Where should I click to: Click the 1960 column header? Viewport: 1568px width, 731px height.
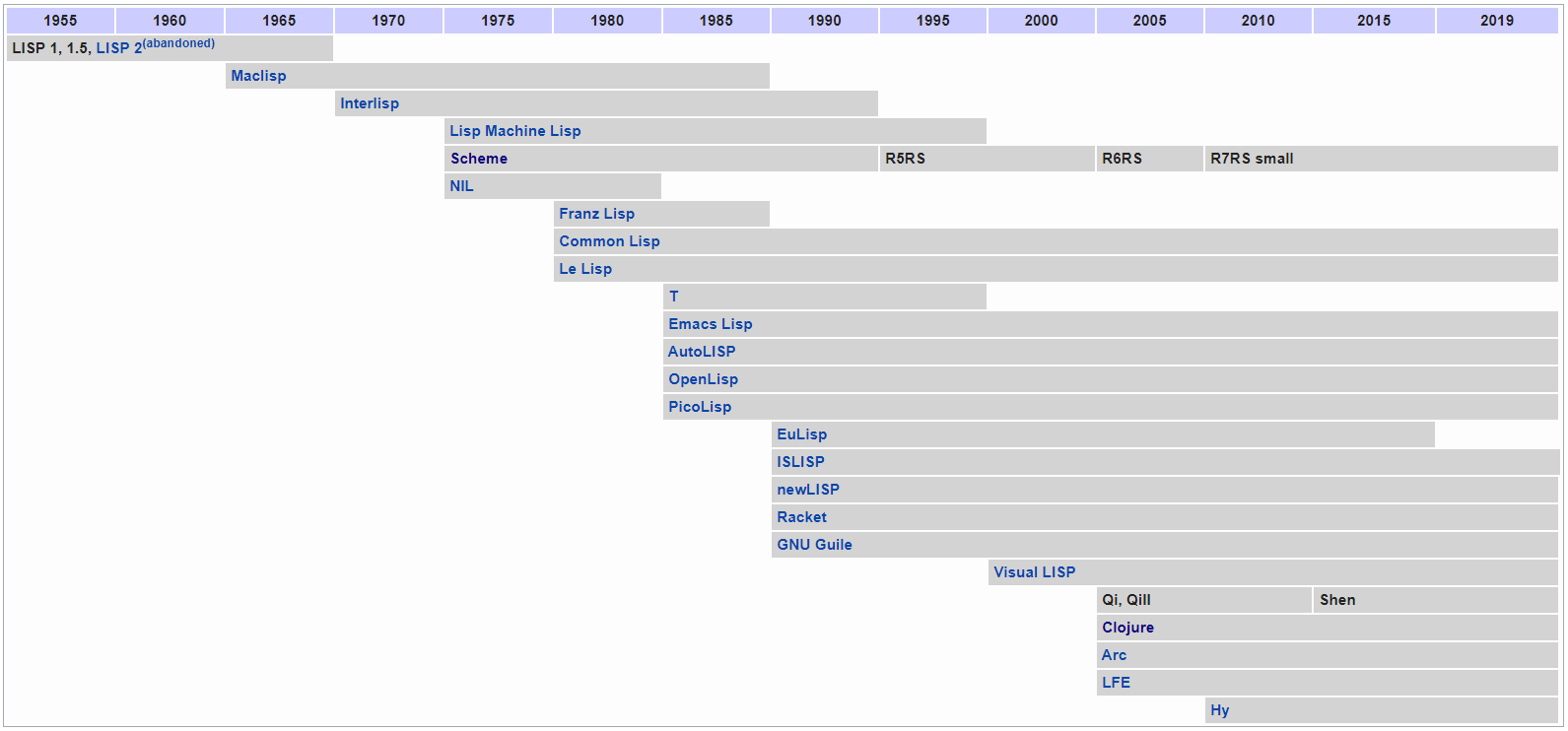point(170,21)
